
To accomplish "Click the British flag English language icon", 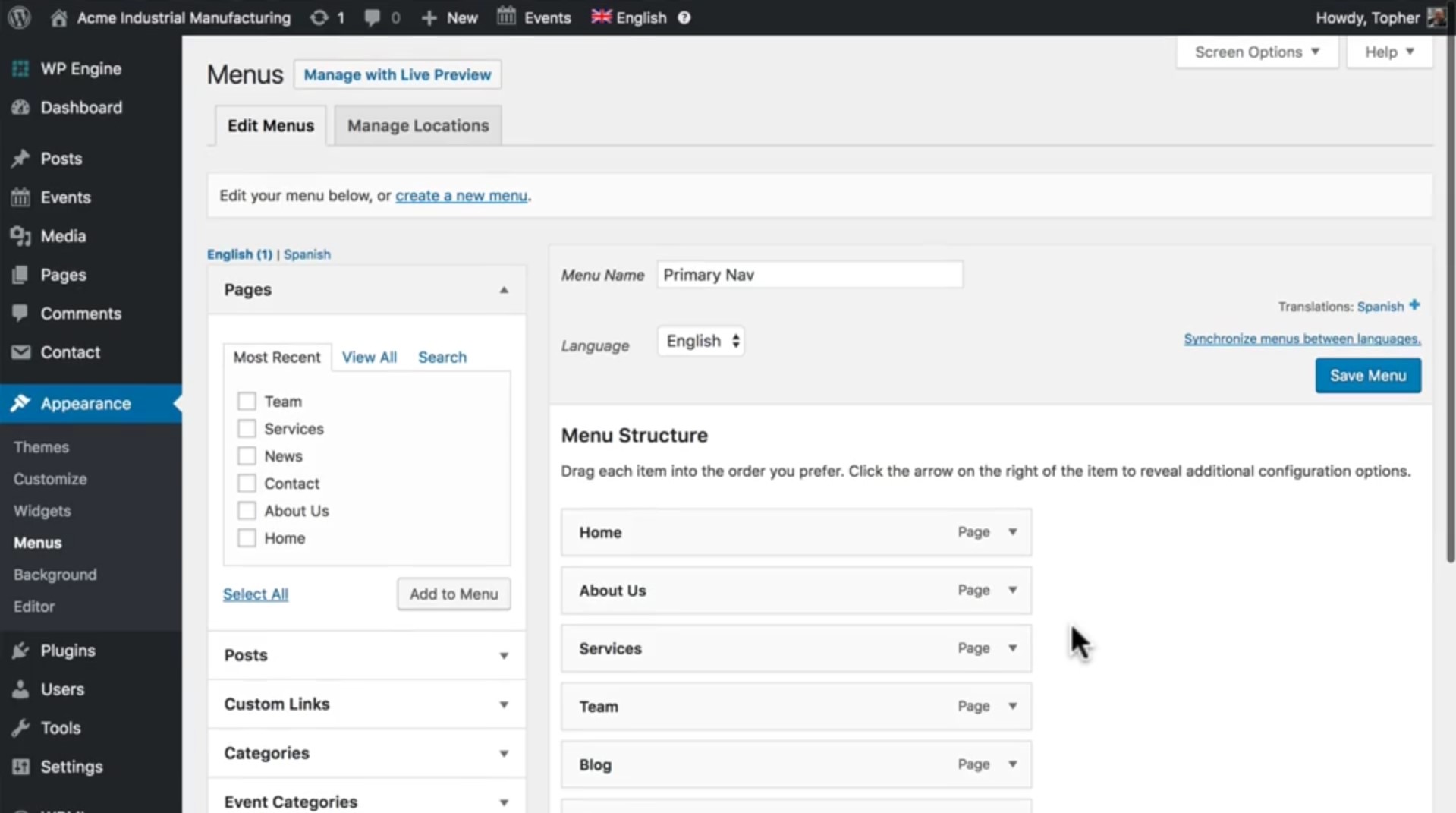I will click(x=600, y=17).
